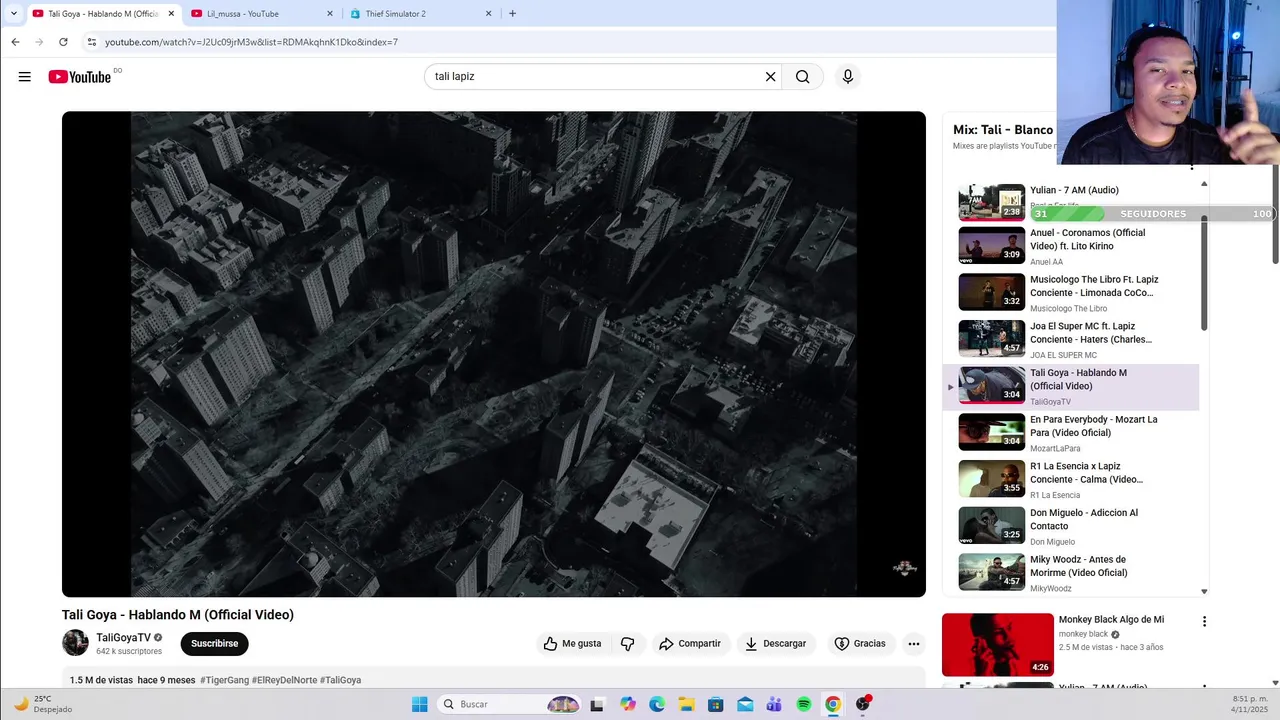Click the video player to toggle playback

pos(494,354)
